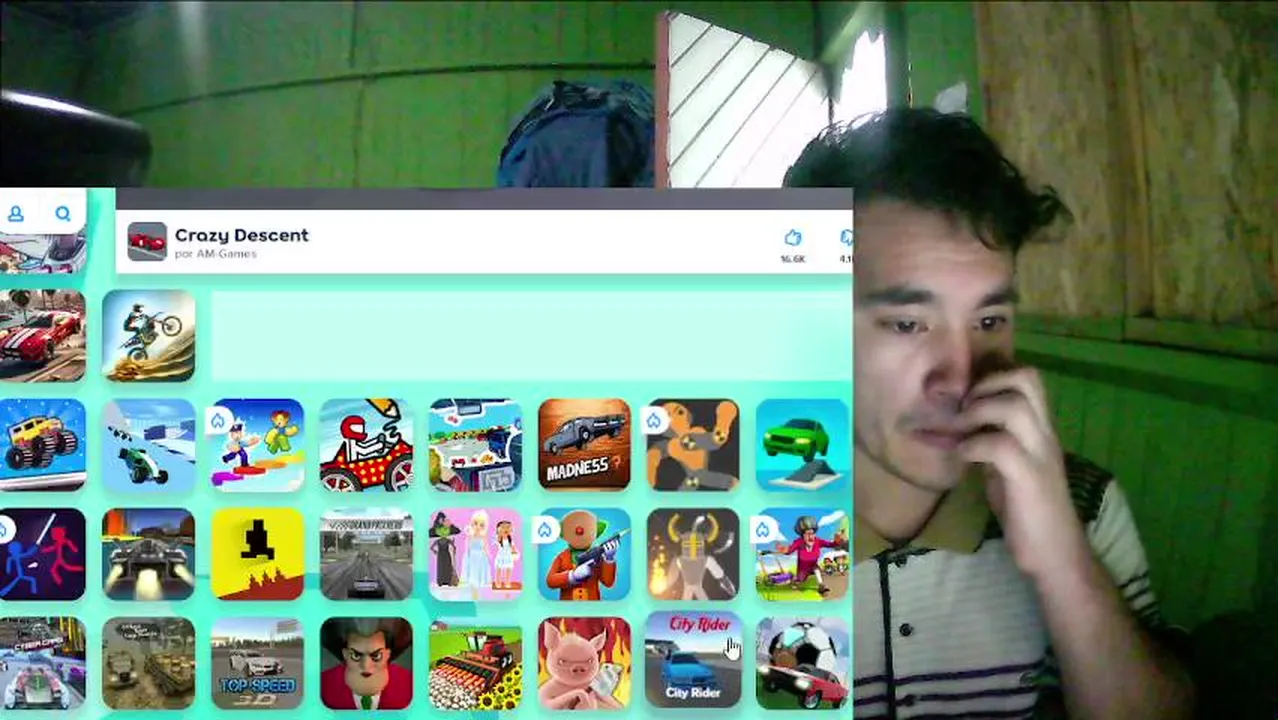The width and height of the screenshot is (1278, 720).
Task: Open the green car on ramp game
Action: 802,445
